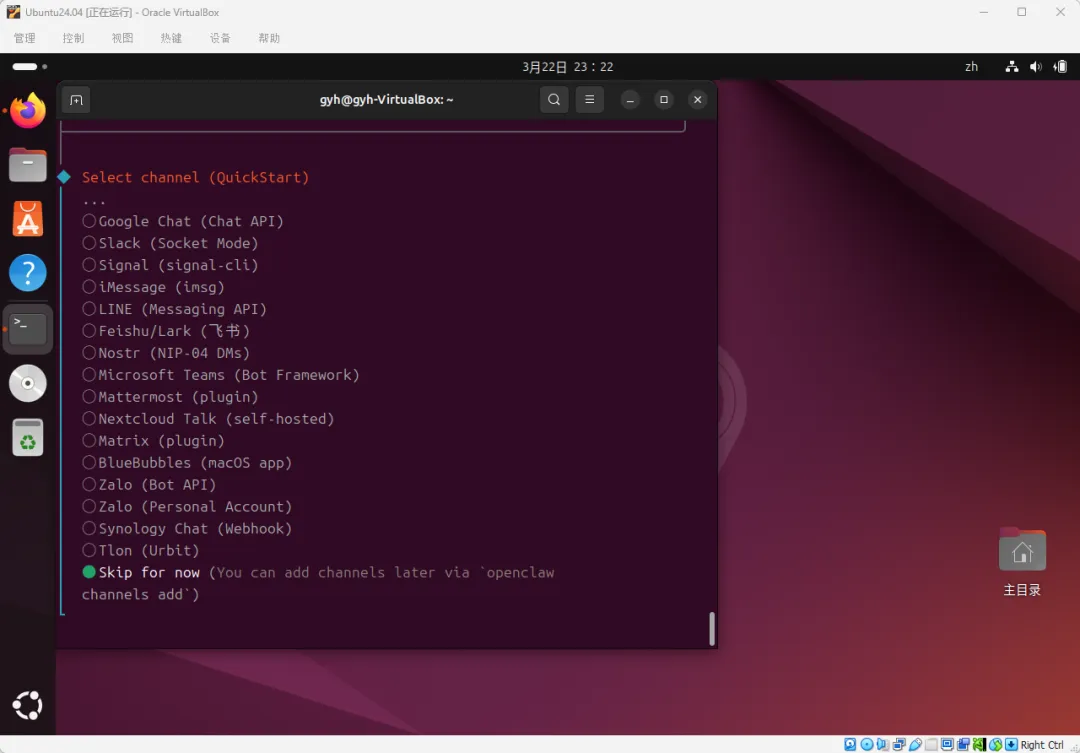The image size is (1080, 753).
Task: Select the Mattermost (plugin) option
Action: tap(170, 397)
